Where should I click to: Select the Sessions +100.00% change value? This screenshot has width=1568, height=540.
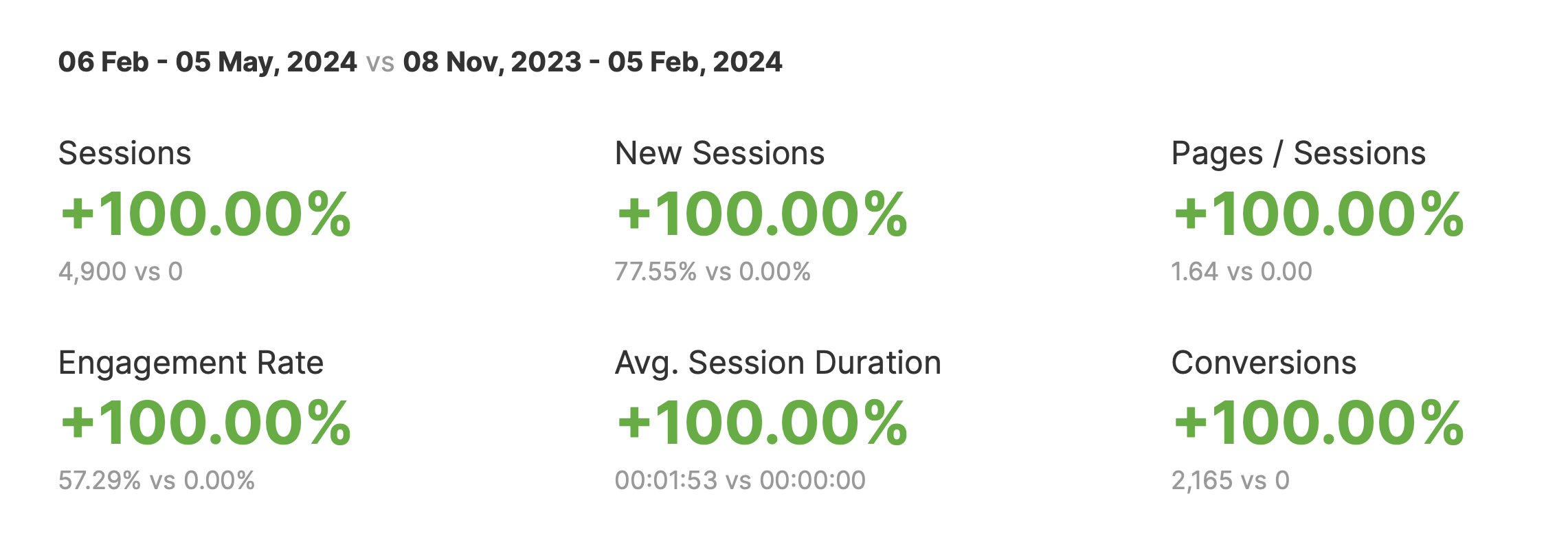pos(206,214)
